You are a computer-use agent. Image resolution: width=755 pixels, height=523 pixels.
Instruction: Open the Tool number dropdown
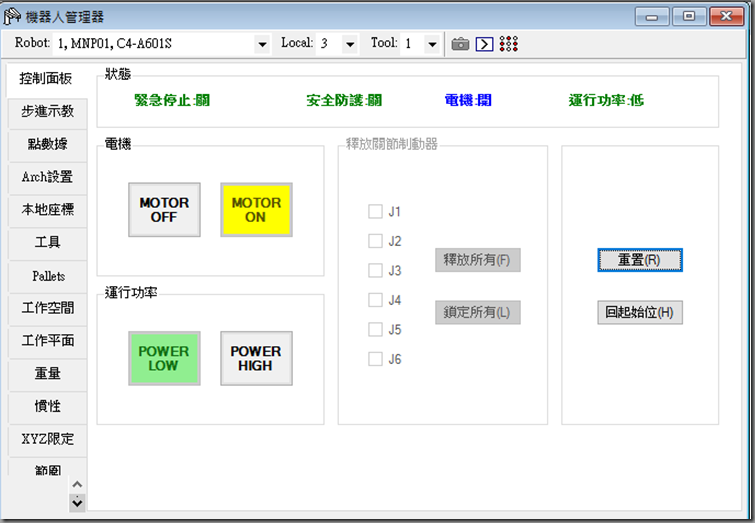pyautogui.click(x=432, y=44)
